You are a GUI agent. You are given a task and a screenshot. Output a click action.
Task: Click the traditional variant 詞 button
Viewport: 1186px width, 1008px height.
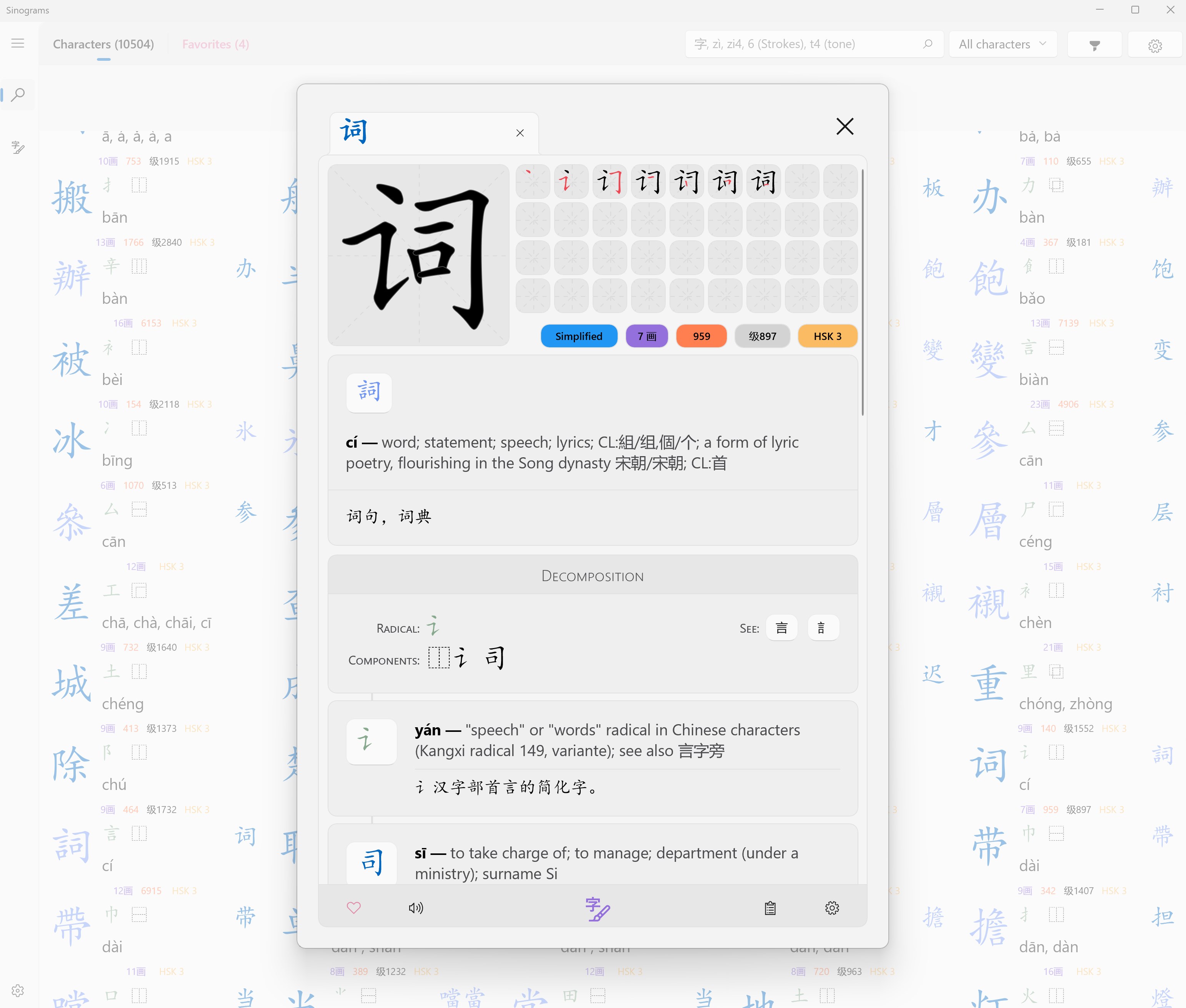(x=369, y=393)
